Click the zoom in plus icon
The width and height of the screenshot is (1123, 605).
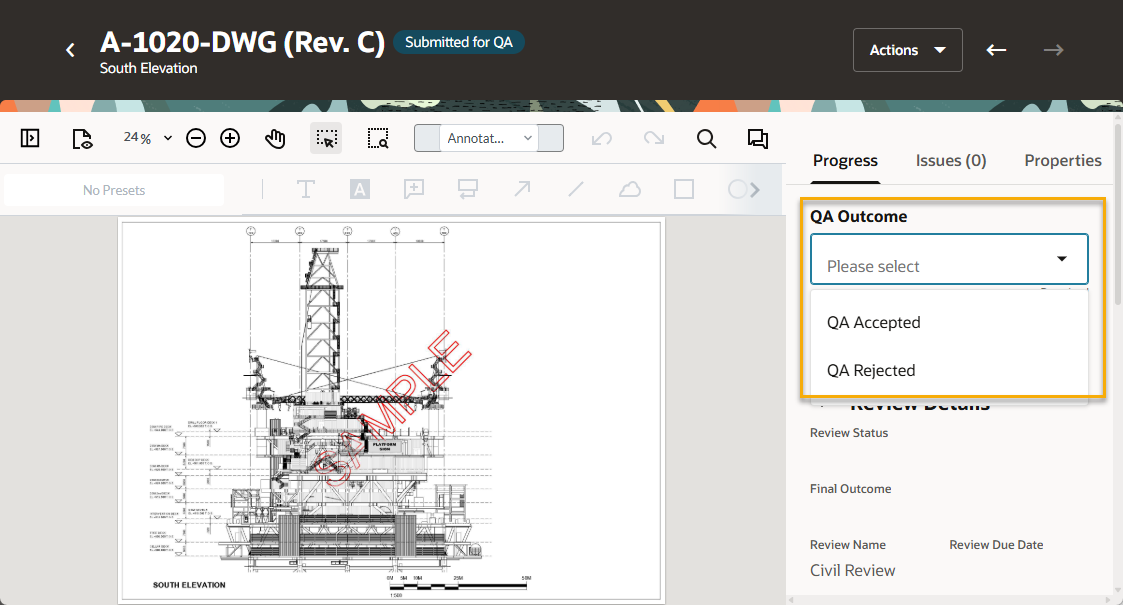(230, 139)
